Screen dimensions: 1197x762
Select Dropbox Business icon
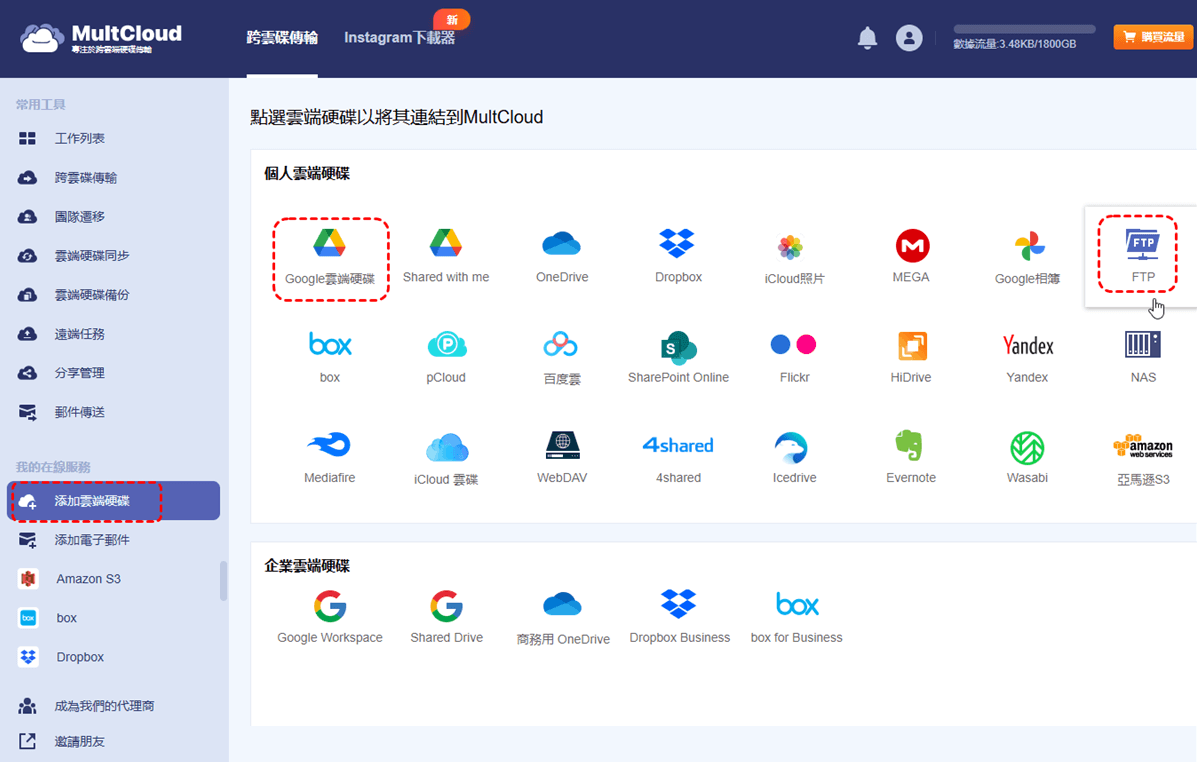[x=679, y=604]
